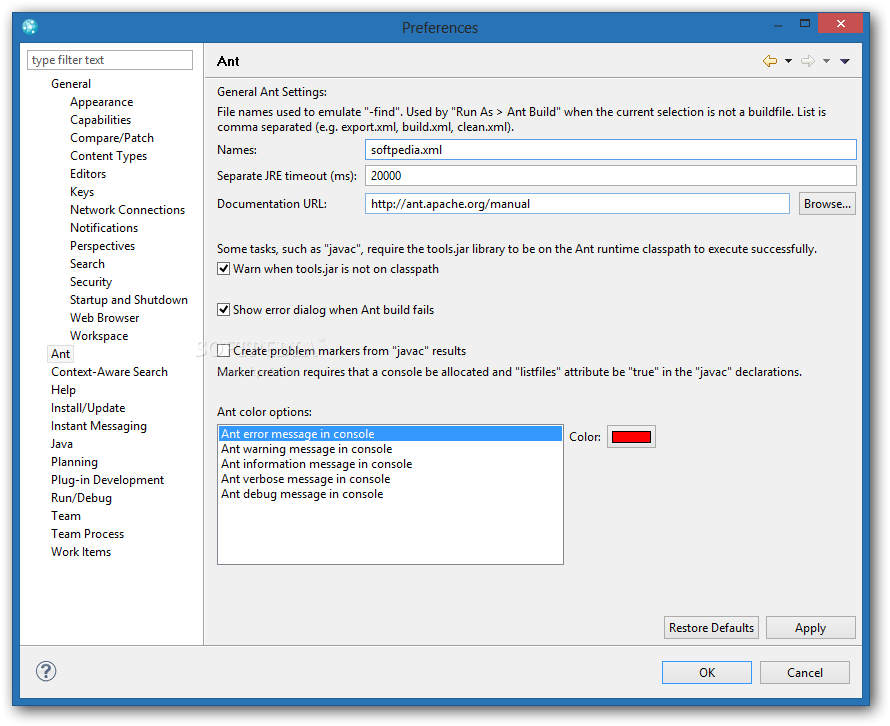Open the preferences page view menu arrow
Image resolution: width=890 pixels, height=726 pixels.
point(845,61)
